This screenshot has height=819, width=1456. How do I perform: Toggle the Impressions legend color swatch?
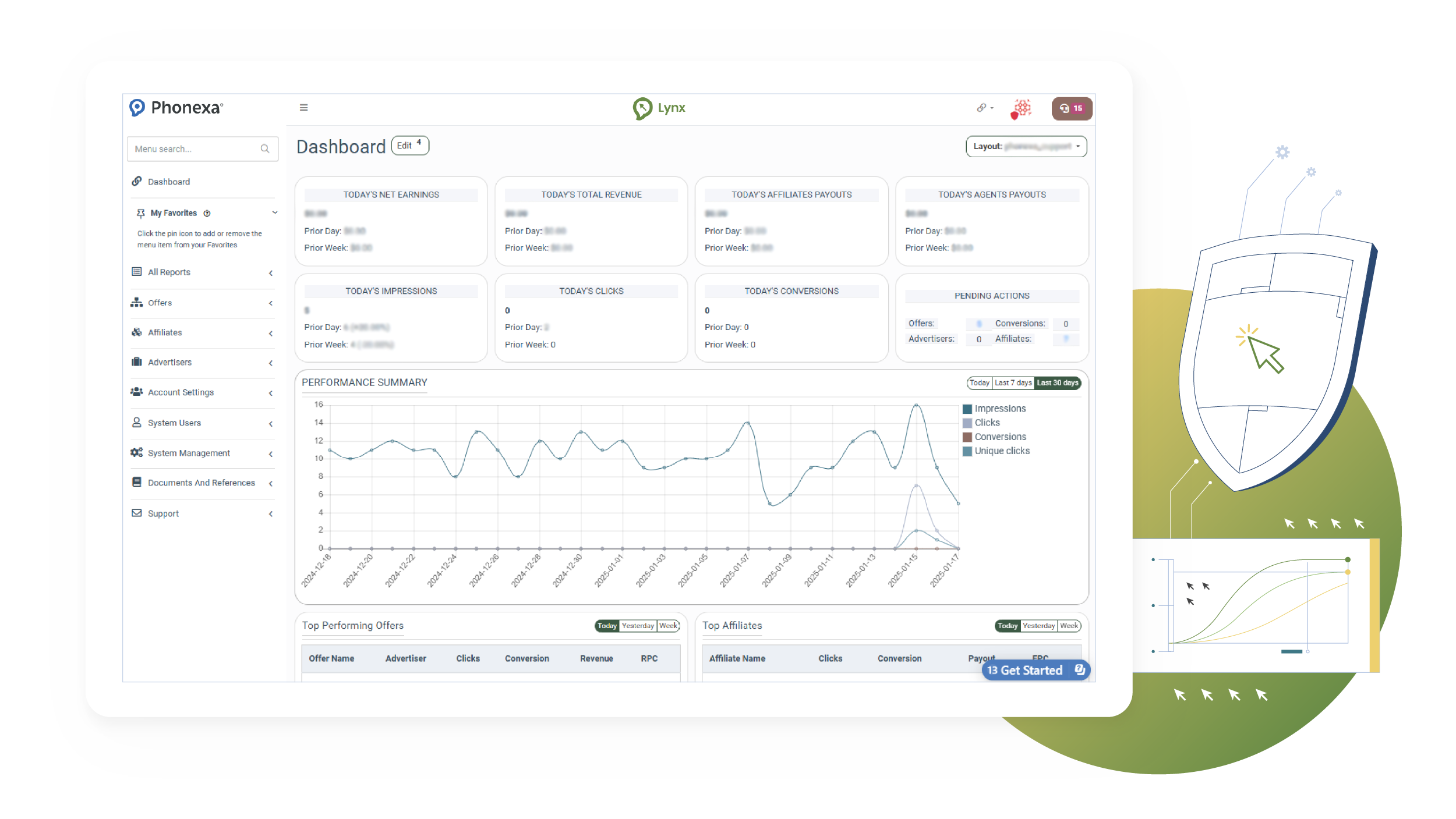pos(967,409)
